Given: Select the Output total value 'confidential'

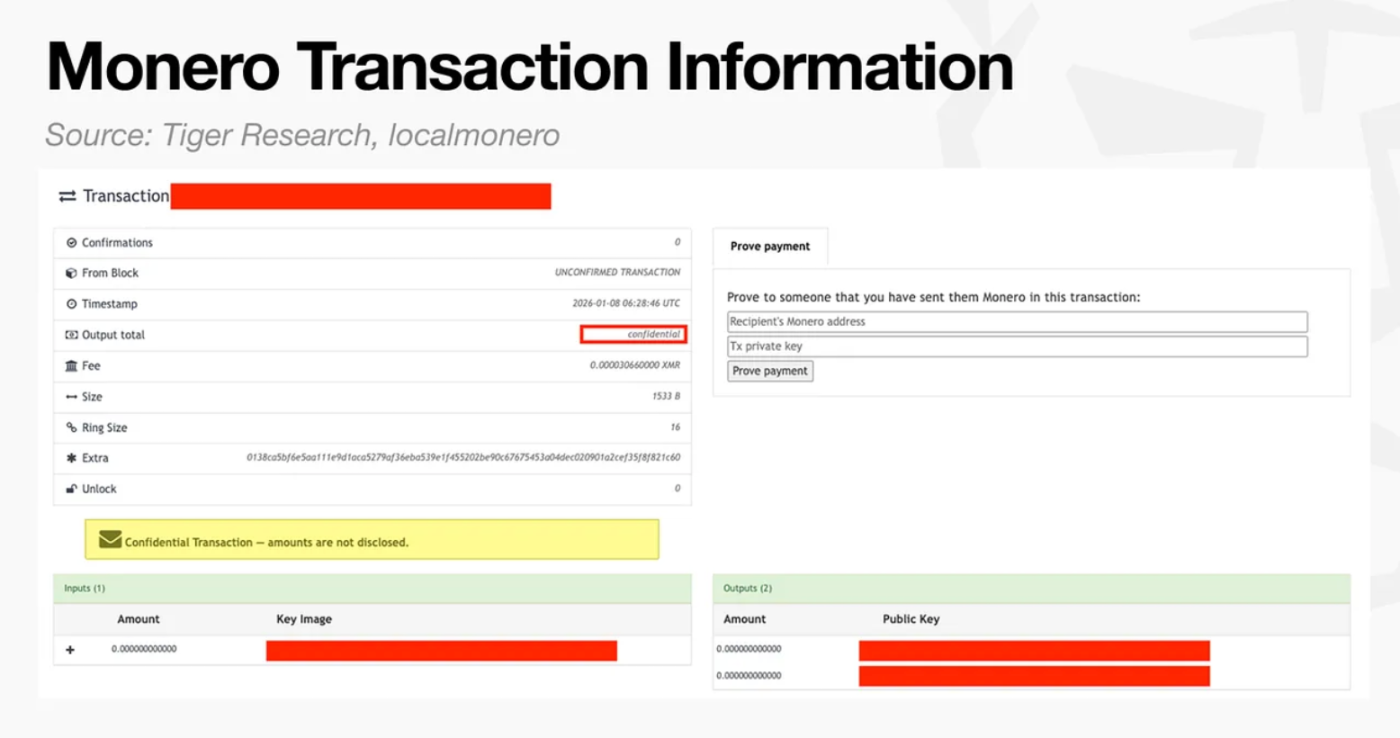Looking at the screenshot, I should pos(654,335).
